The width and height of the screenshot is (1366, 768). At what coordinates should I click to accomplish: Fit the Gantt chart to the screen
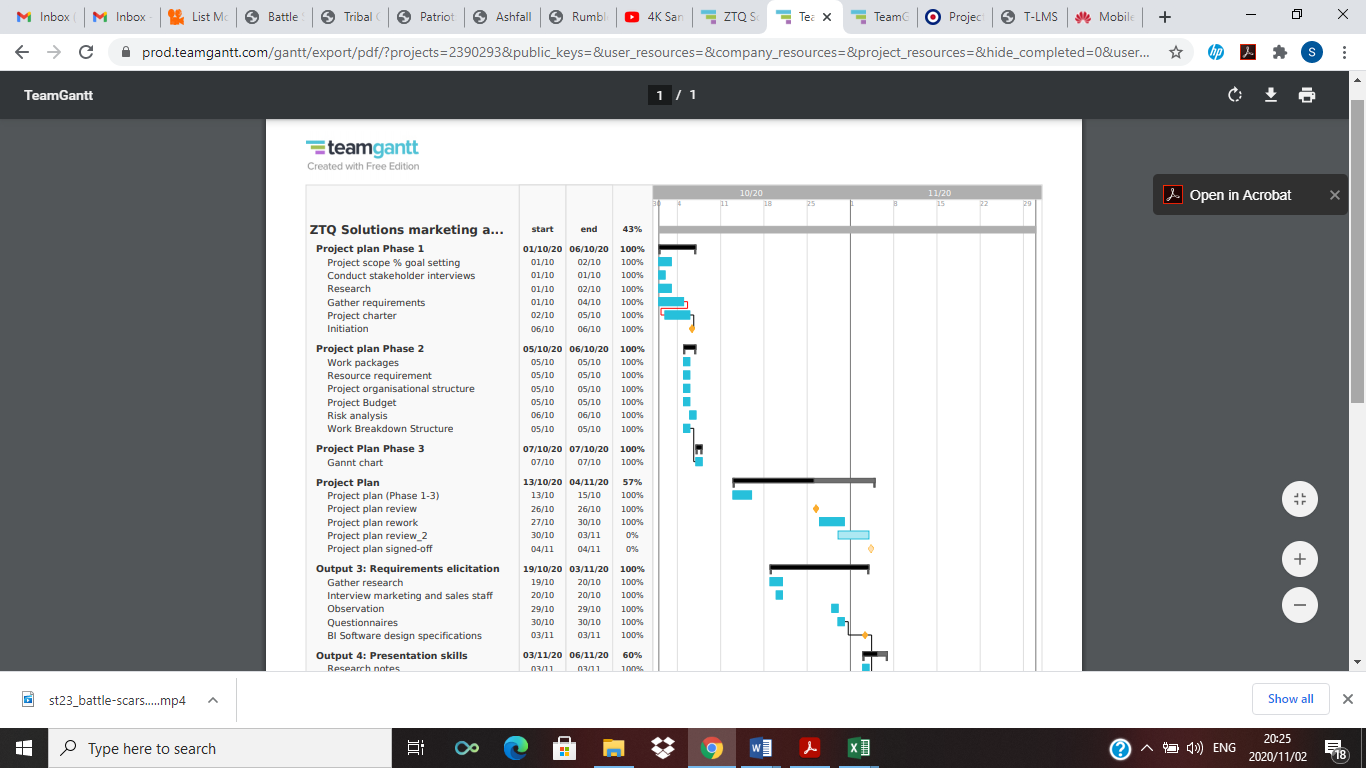coord(1299,498)
